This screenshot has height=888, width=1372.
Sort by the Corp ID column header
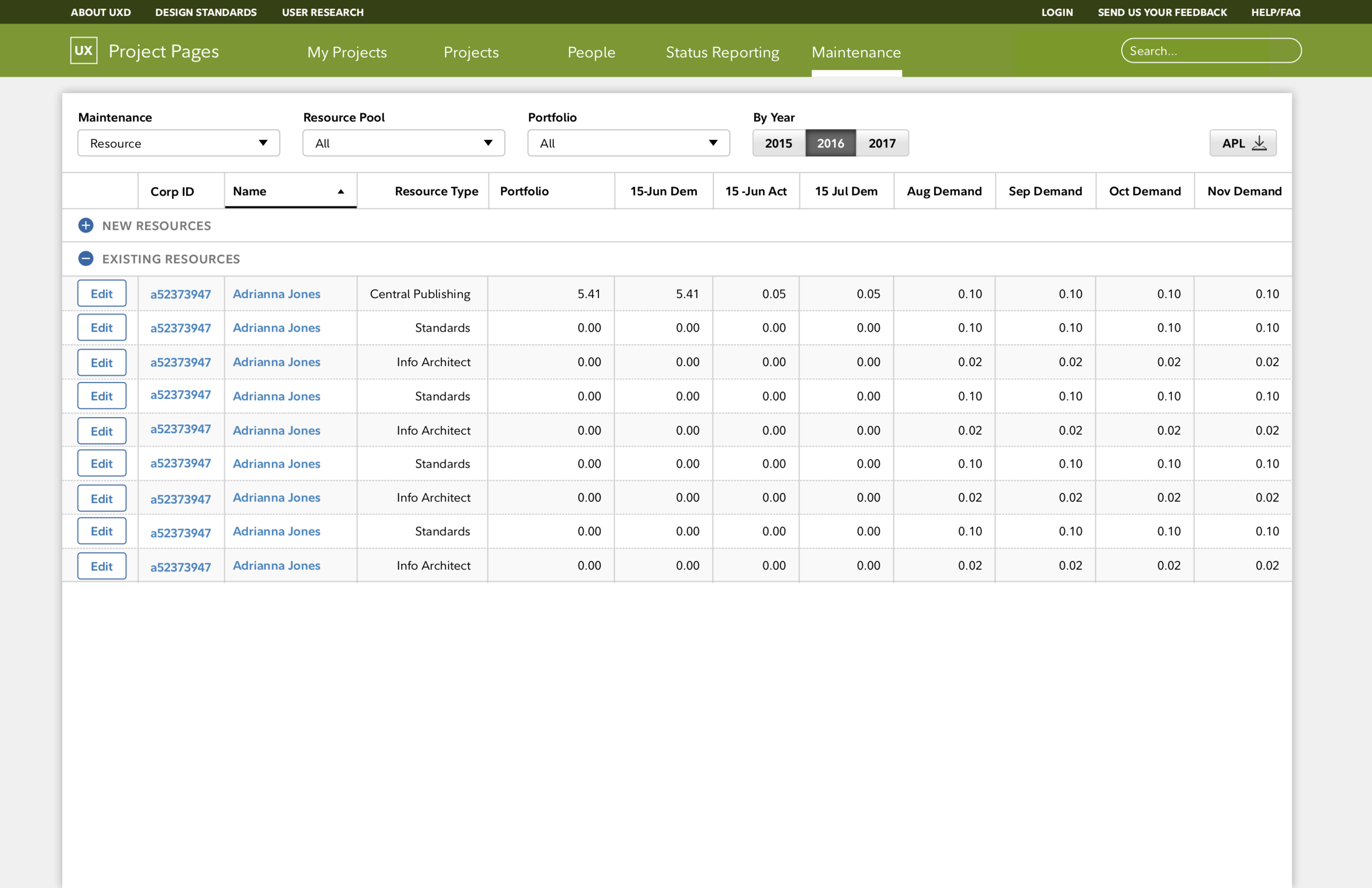coord(172,192)
